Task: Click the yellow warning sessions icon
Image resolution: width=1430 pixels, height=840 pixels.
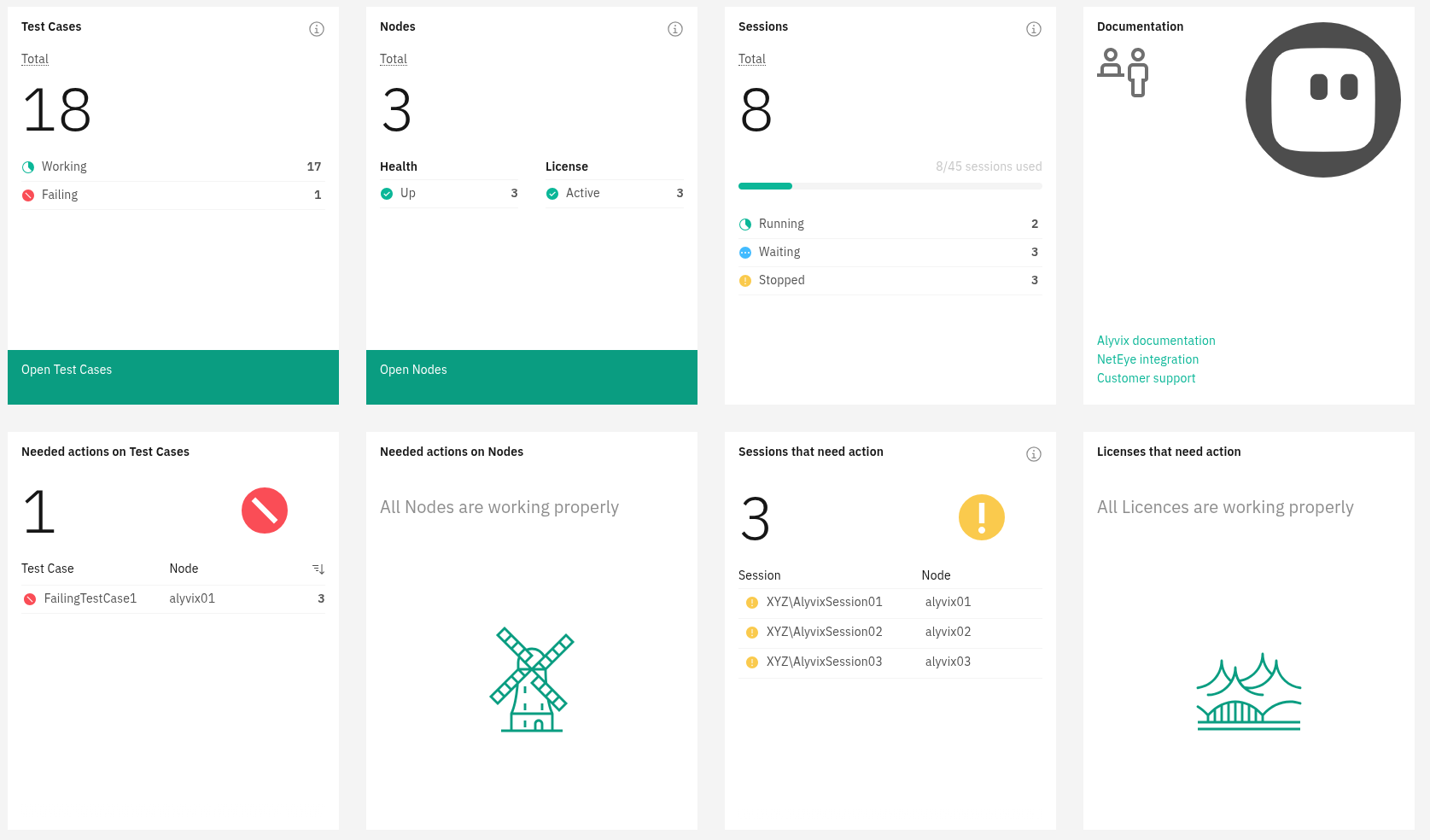Action: [x=981, y=517]
